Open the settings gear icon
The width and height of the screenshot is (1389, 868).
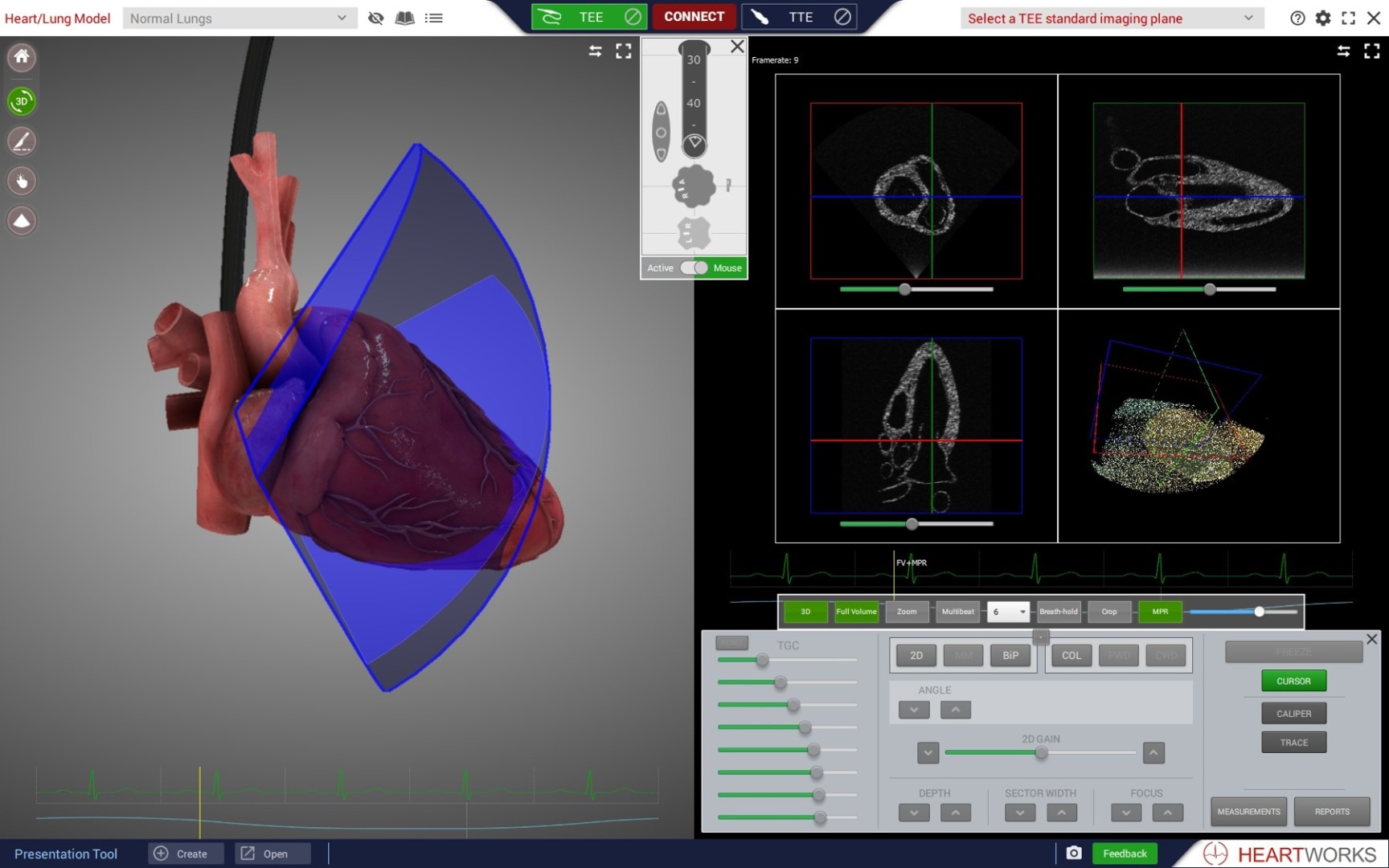(x=1323, y=18)
